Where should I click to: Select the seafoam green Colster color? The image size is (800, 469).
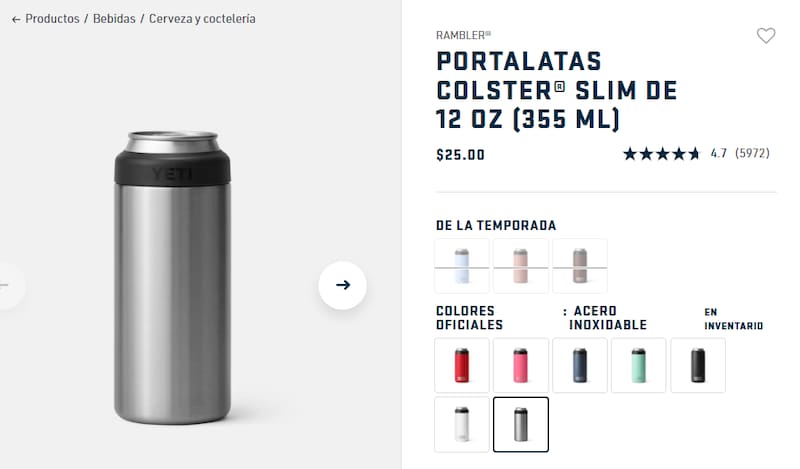tap(639, 365)
